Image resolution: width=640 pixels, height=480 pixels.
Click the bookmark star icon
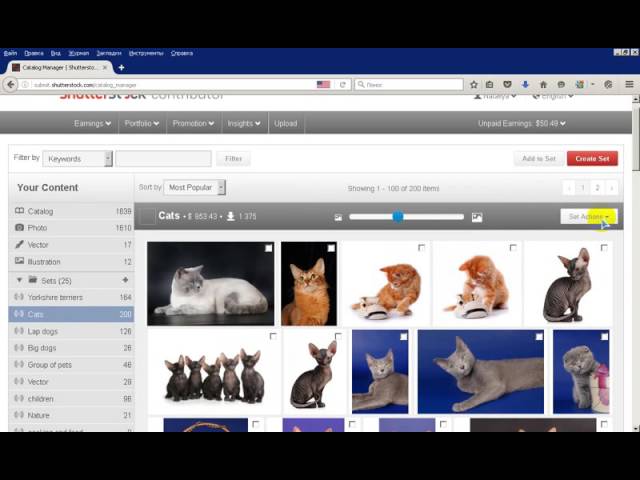click(x=473, y=84)
